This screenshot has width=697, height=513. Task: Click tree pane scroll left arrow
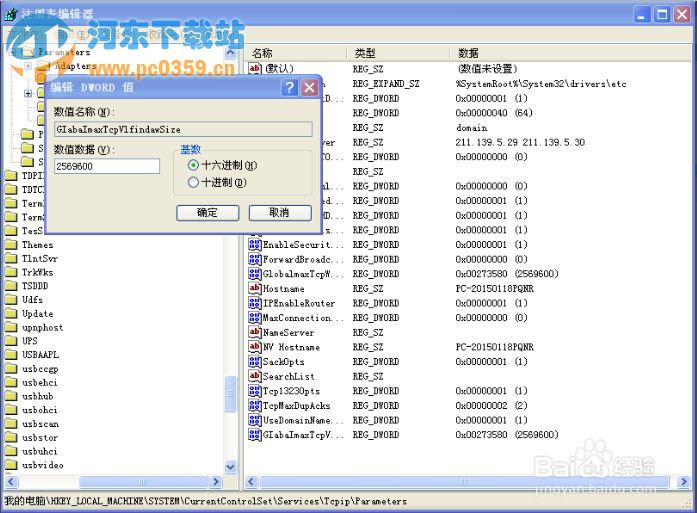coord(11,481)
